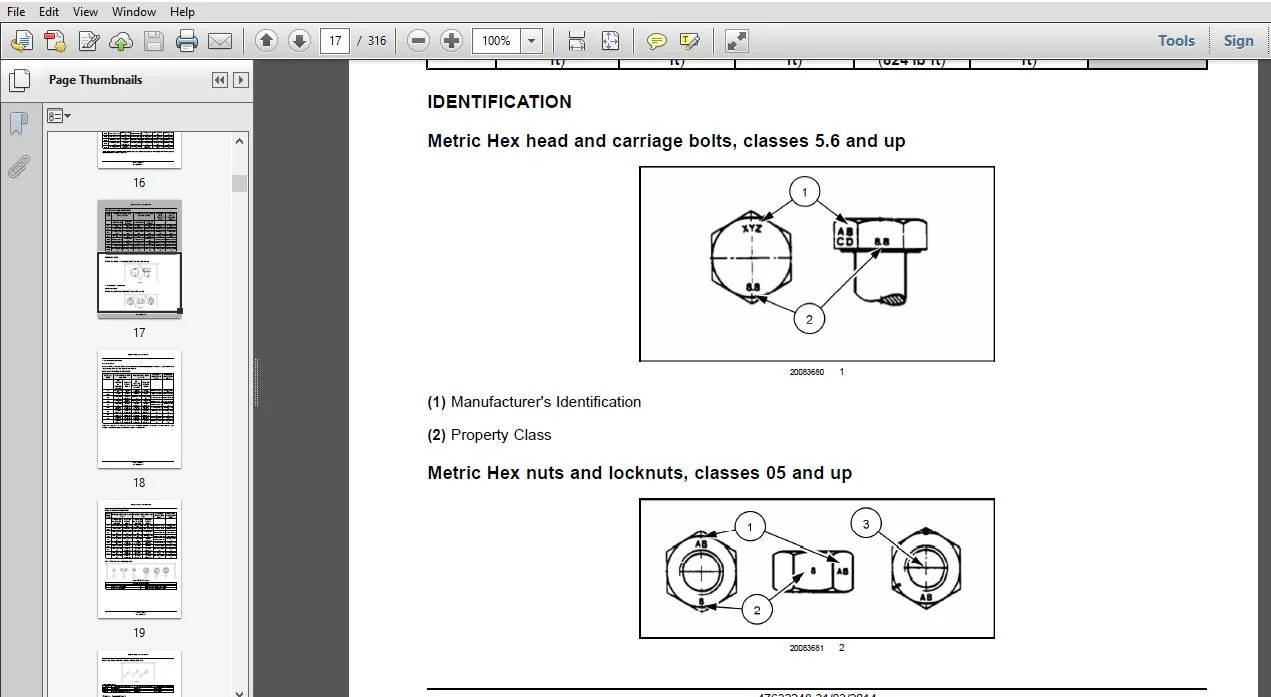This screenshot has height=697, width=1271.
Task: Click the Save floppy disk icon
Action: coord(153,41)
